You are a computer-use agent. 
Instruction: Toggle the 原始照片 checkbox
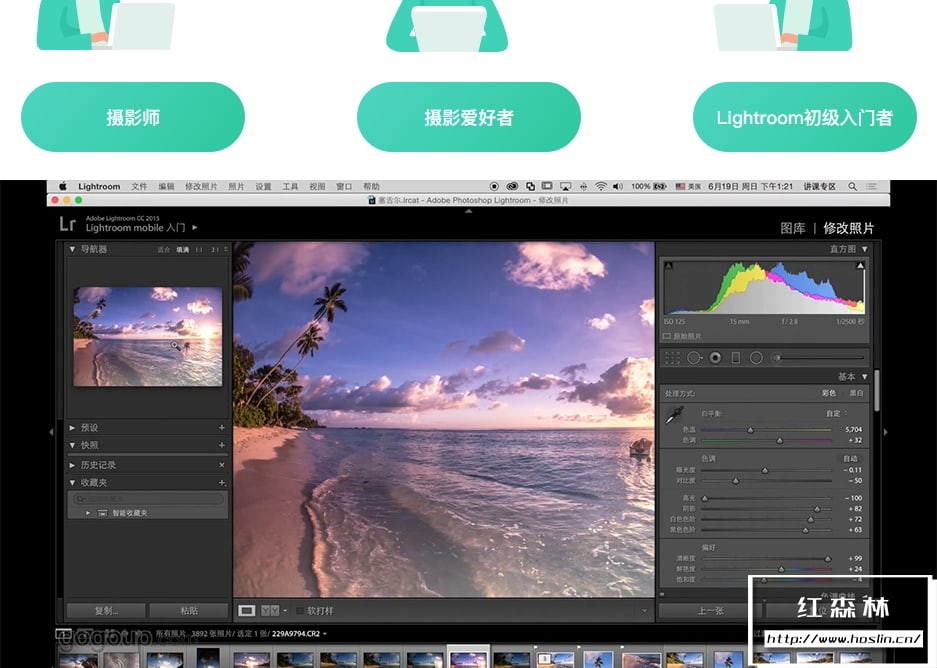pyautogui.click(x=666, y=336)
